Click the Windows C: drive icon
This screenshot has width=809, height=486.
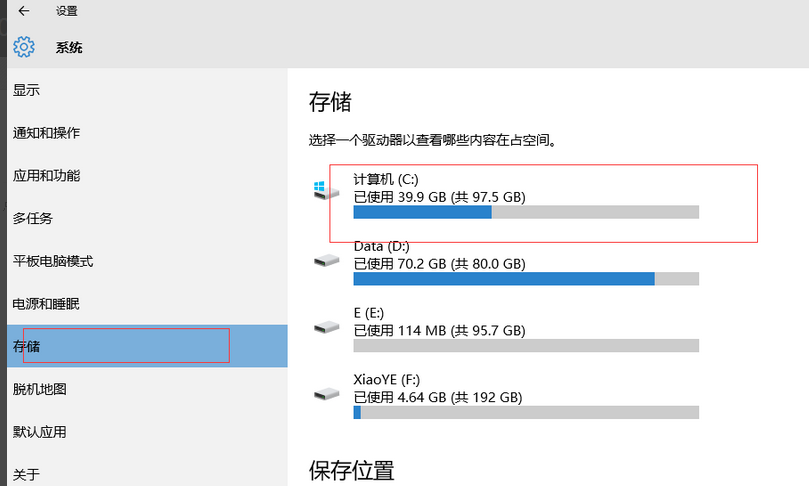pyautogui.click(x=326, y=190)
